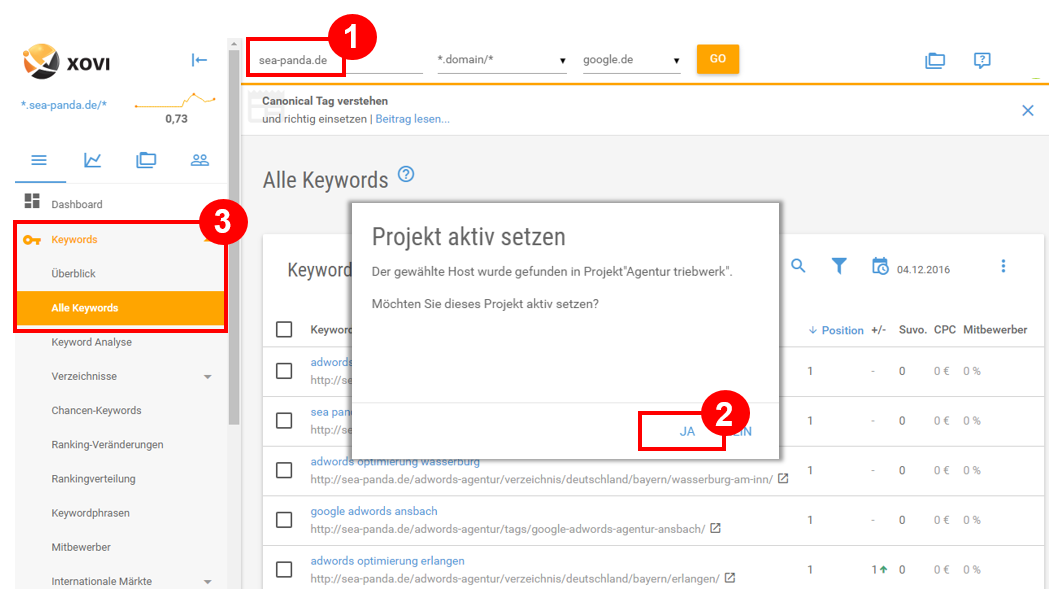Sort by the Position column header
This screenshot has height=589, width=1056.
(836, 330)
